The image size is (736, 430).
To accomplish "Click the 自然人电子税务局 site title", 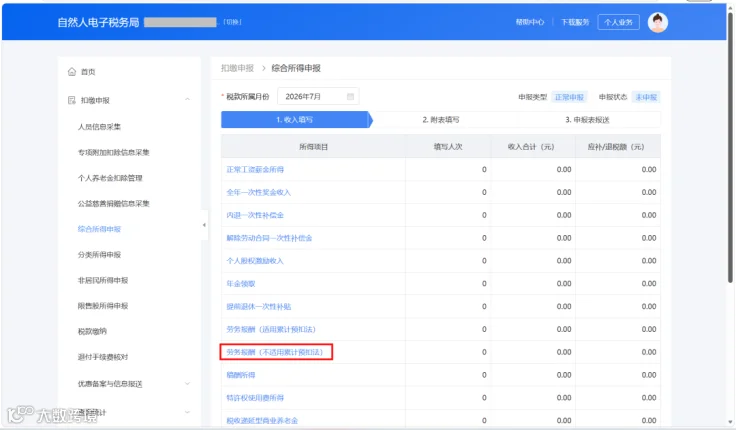I will pos(99,23).
